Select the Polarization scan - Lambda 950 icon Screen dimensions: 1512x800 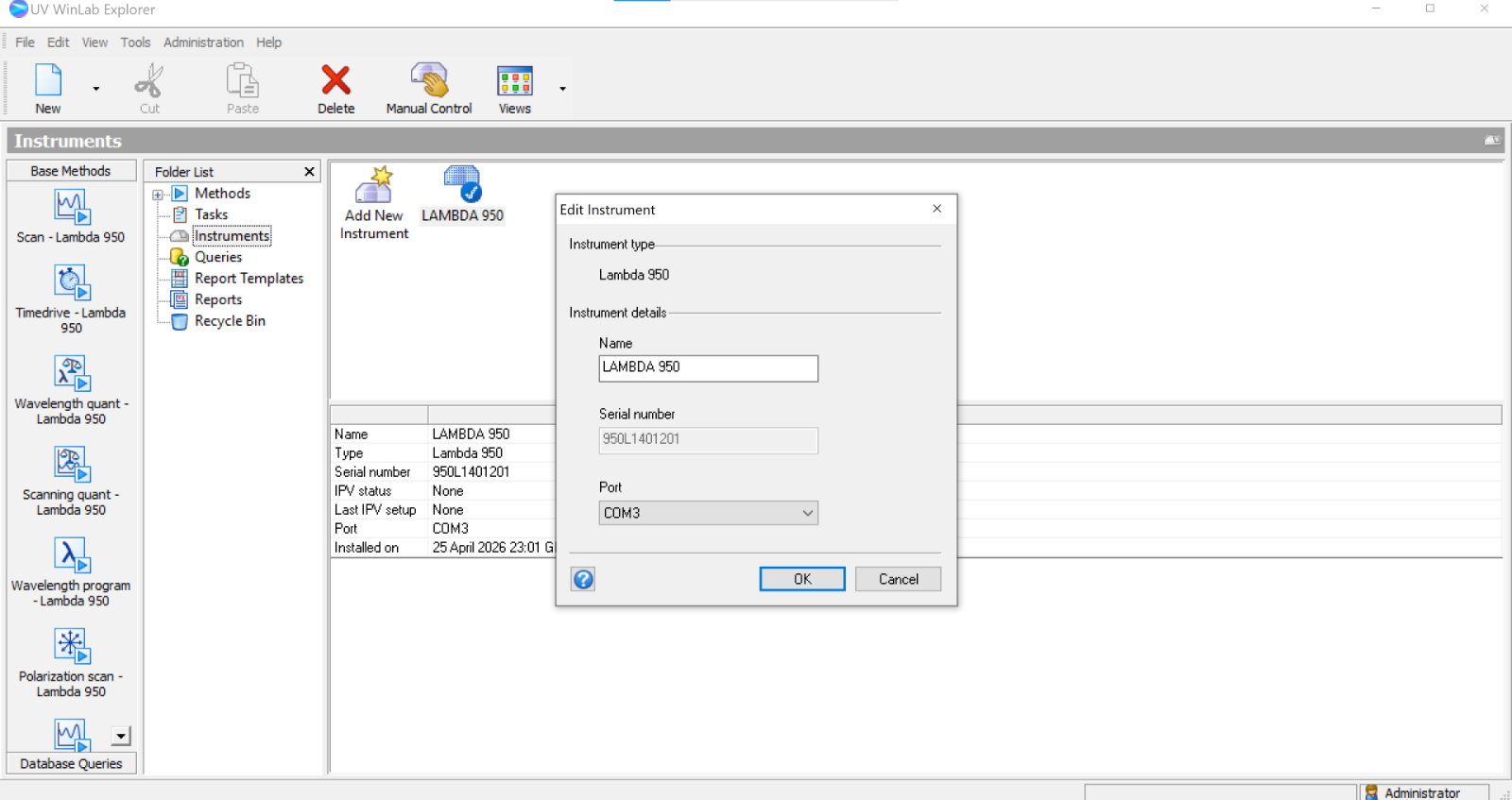click(71, 646)
